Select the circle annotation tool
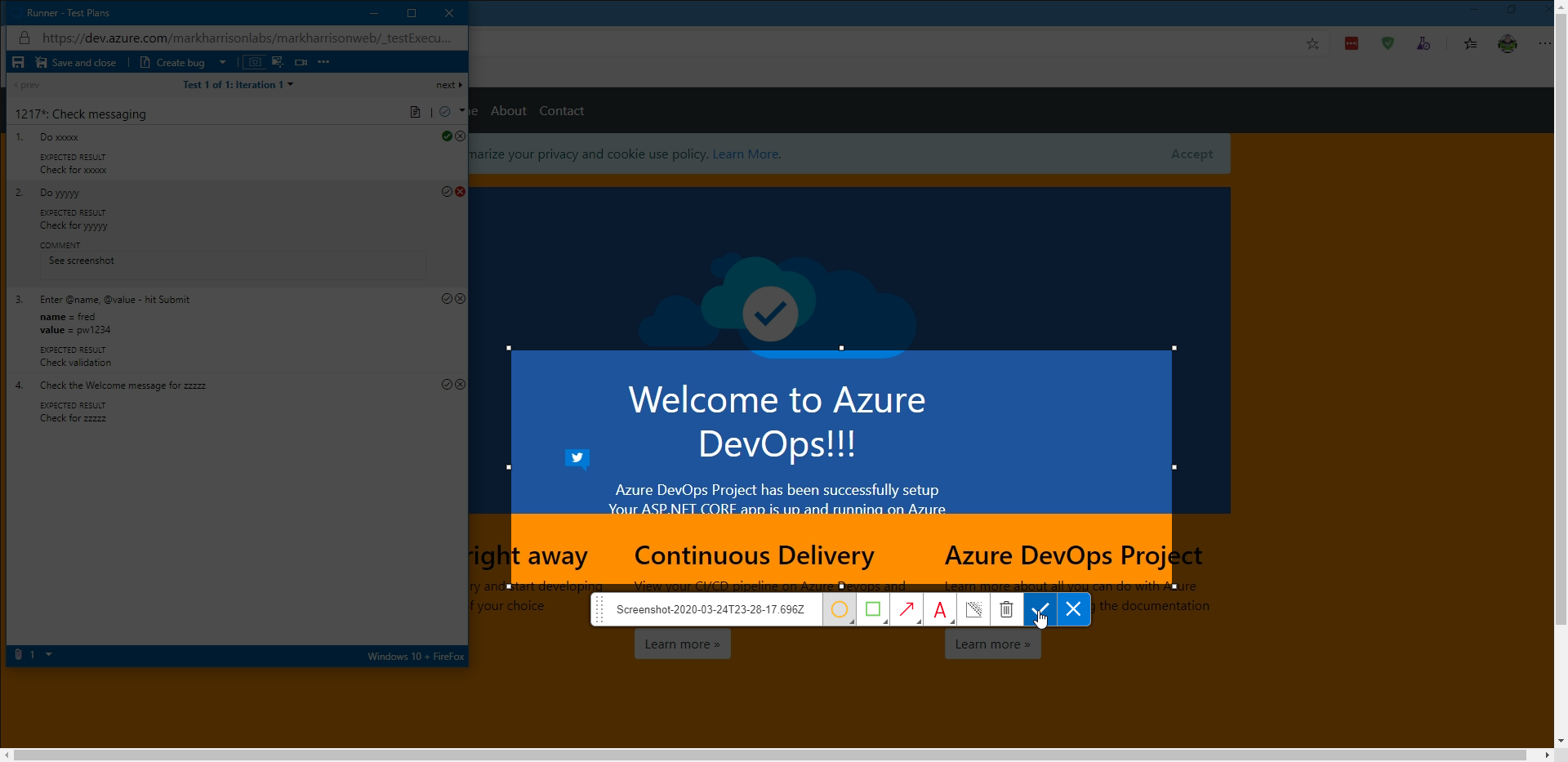1568x762 pixels. (839, 609)
